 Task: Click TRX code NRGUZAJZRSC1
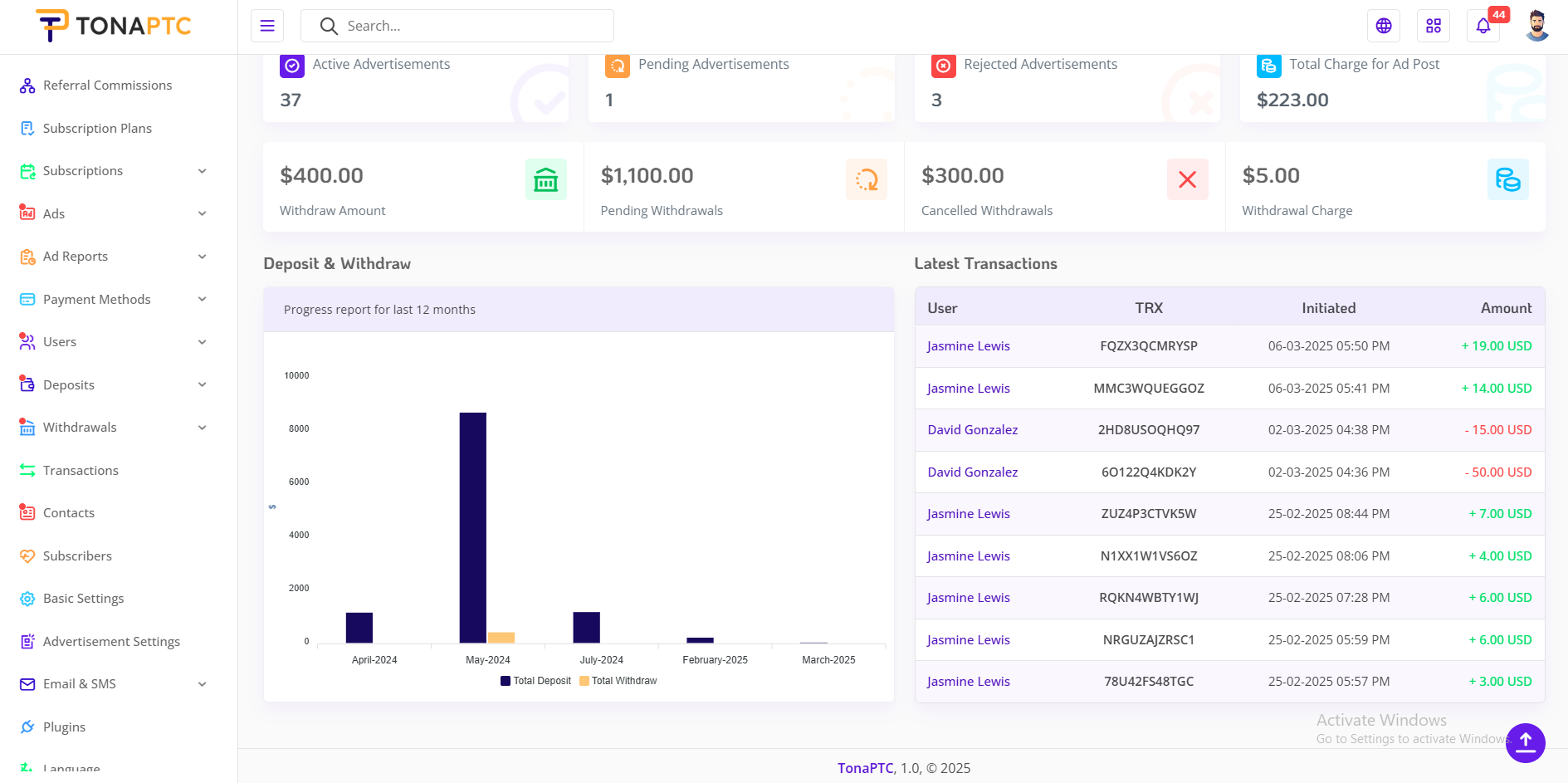1149,640
